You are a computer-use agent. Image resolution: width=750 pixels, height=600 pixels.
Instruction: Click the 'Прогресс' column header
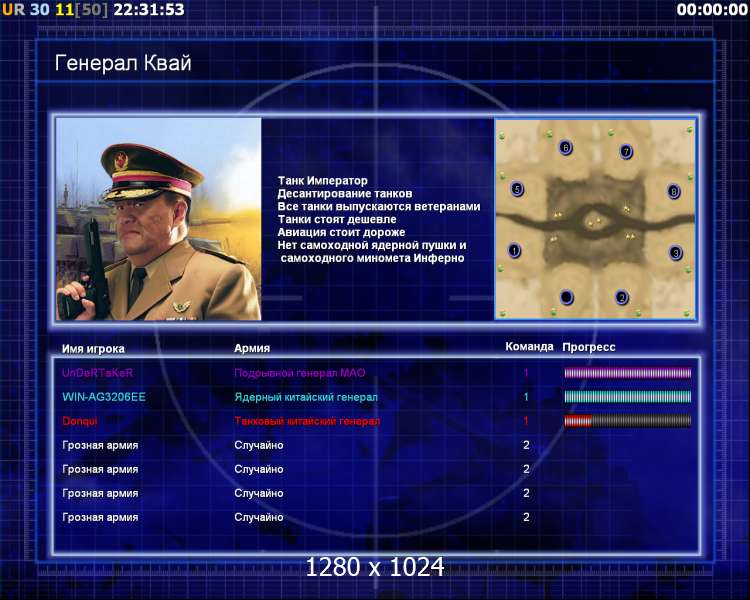pos(589,347)
